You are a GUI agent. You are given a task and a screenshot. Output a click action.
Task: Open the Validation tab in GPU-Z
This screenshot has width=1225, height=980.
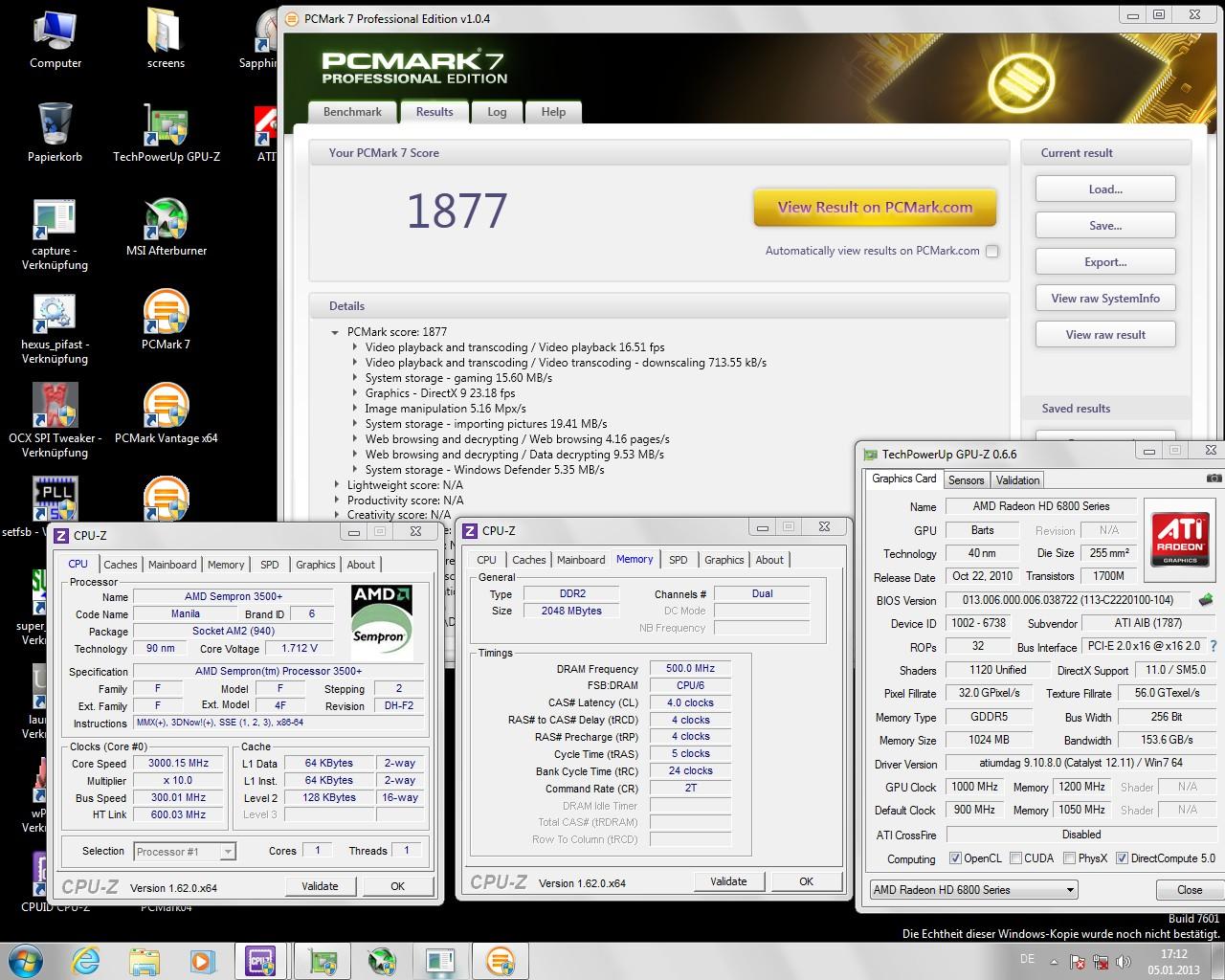tap(1017, 480)
